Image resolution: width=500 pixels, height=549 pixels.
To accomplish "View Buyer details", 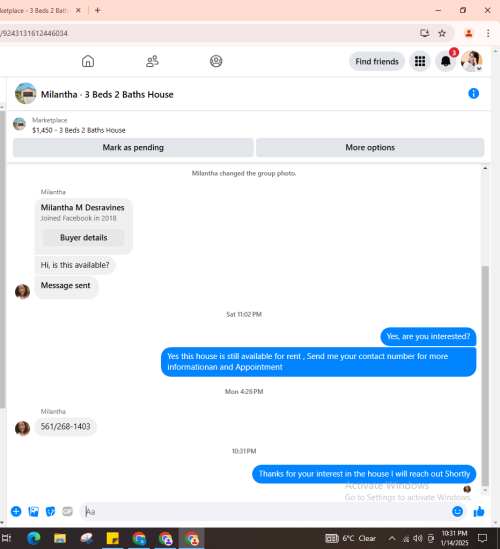I will [83, 238].
